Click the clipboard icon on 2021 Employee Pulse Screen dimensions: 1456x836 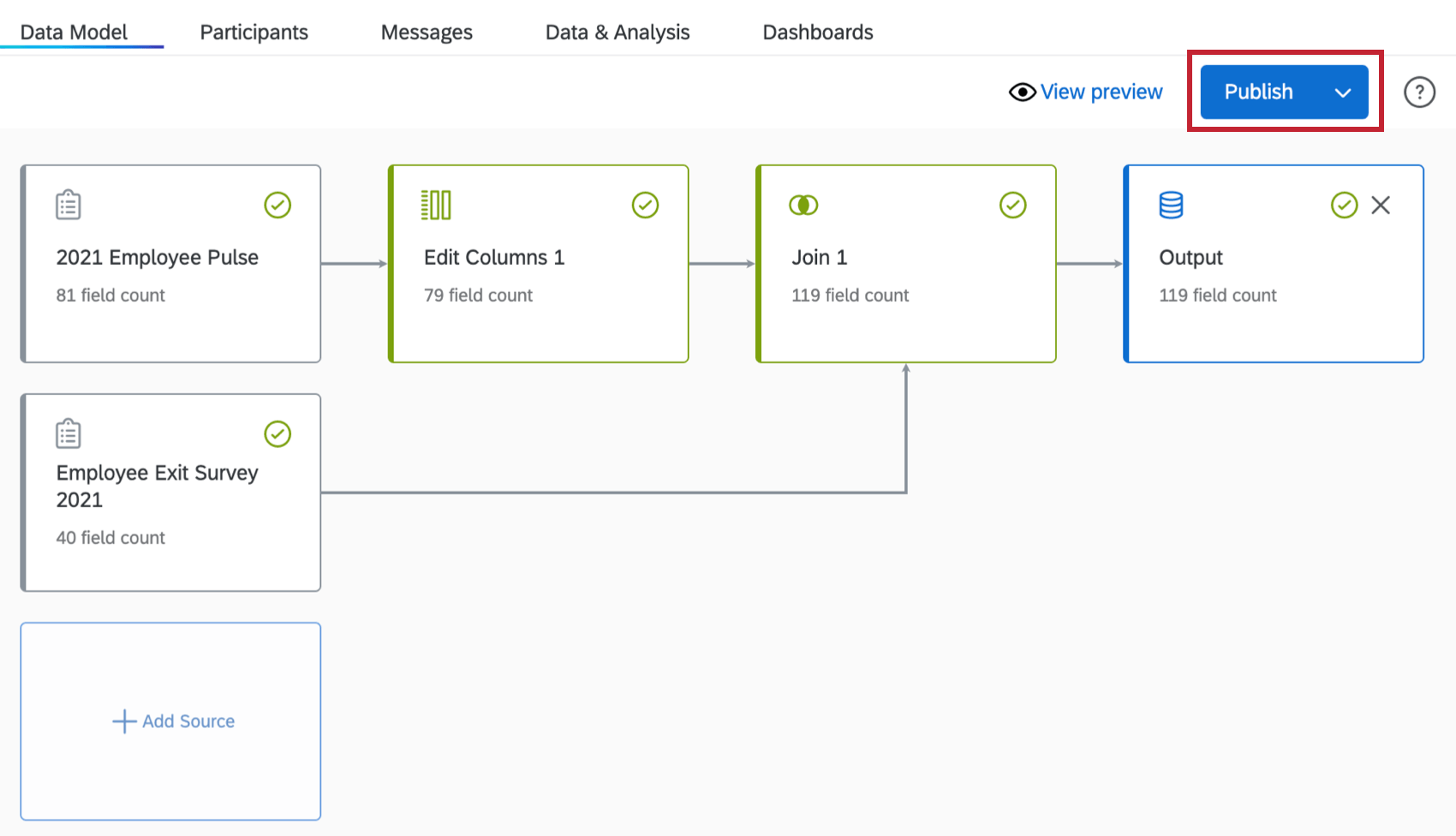[x=68, y=204]
